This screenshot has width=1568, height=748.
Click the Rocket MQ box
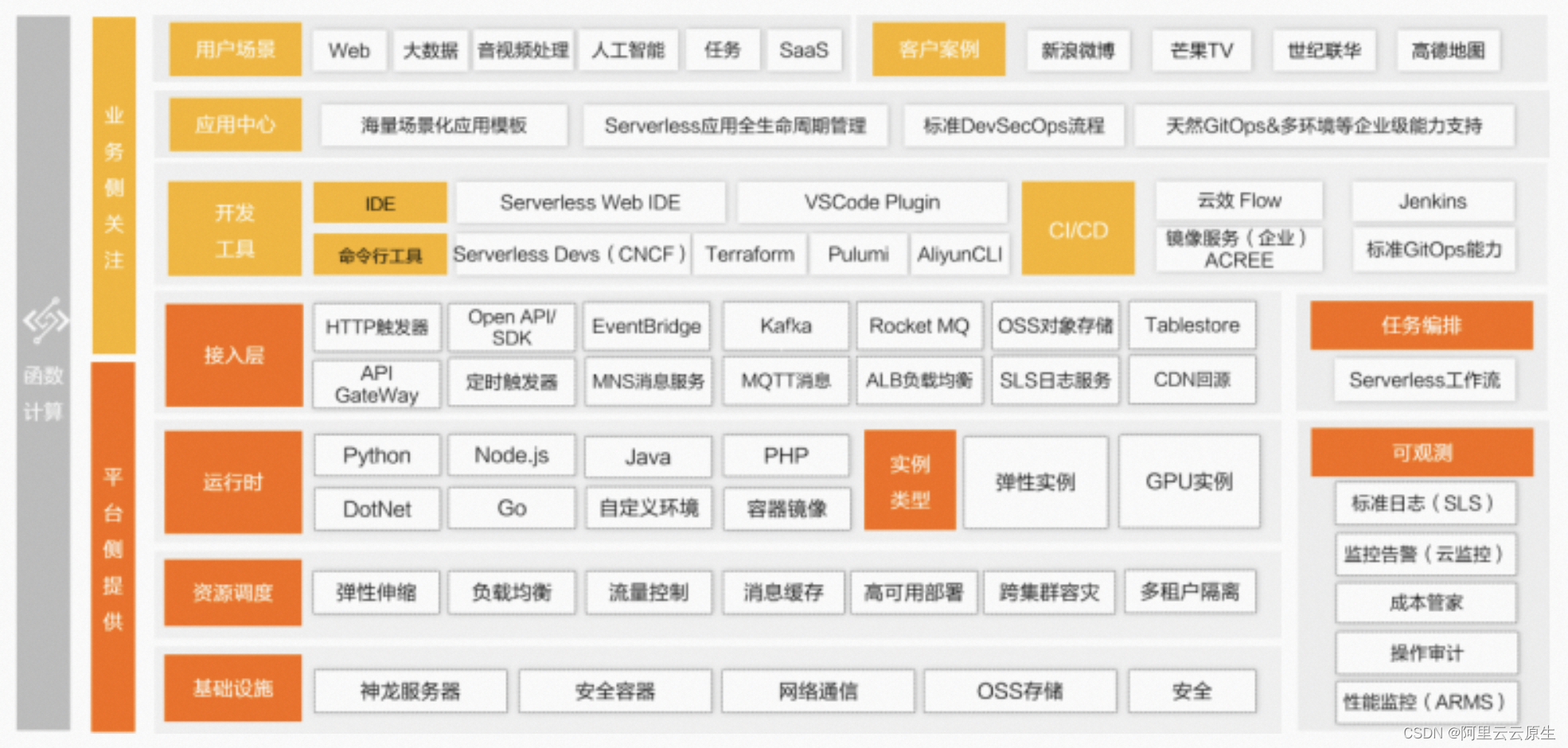(x=919, y=325)
